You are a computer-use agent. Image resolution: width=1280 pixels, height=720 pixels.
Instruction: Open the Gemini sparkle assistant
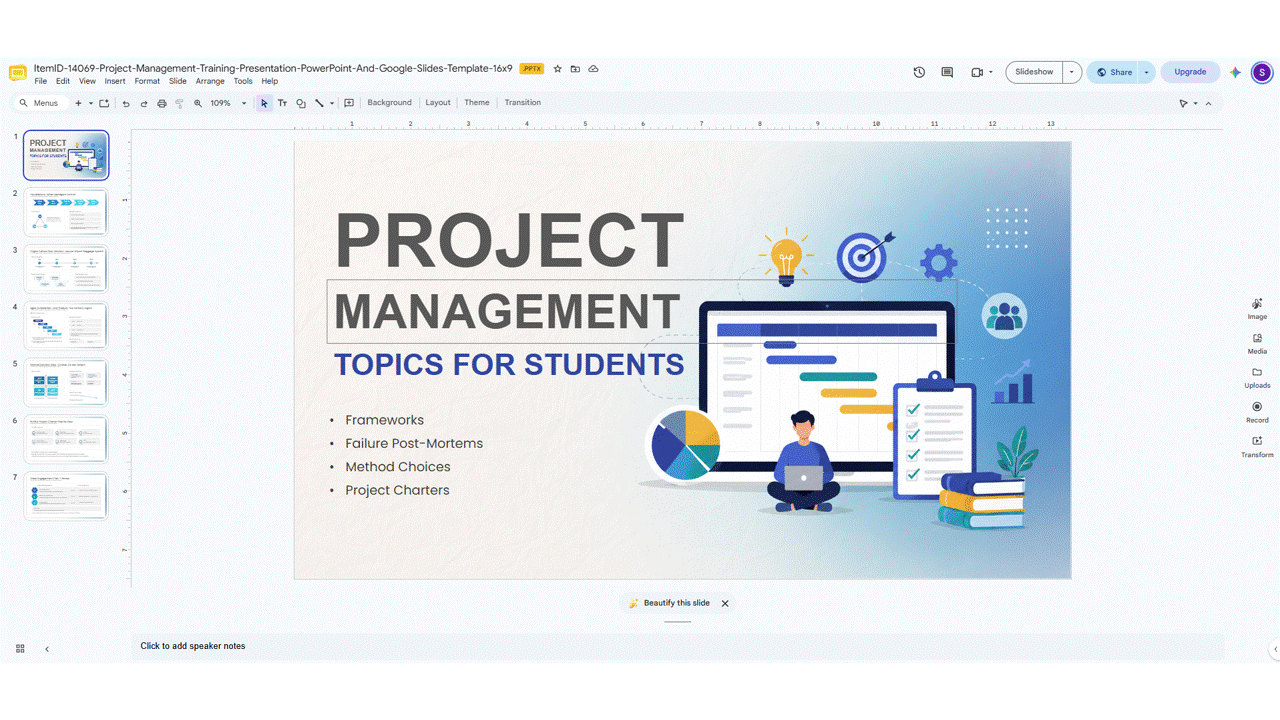1236,72
